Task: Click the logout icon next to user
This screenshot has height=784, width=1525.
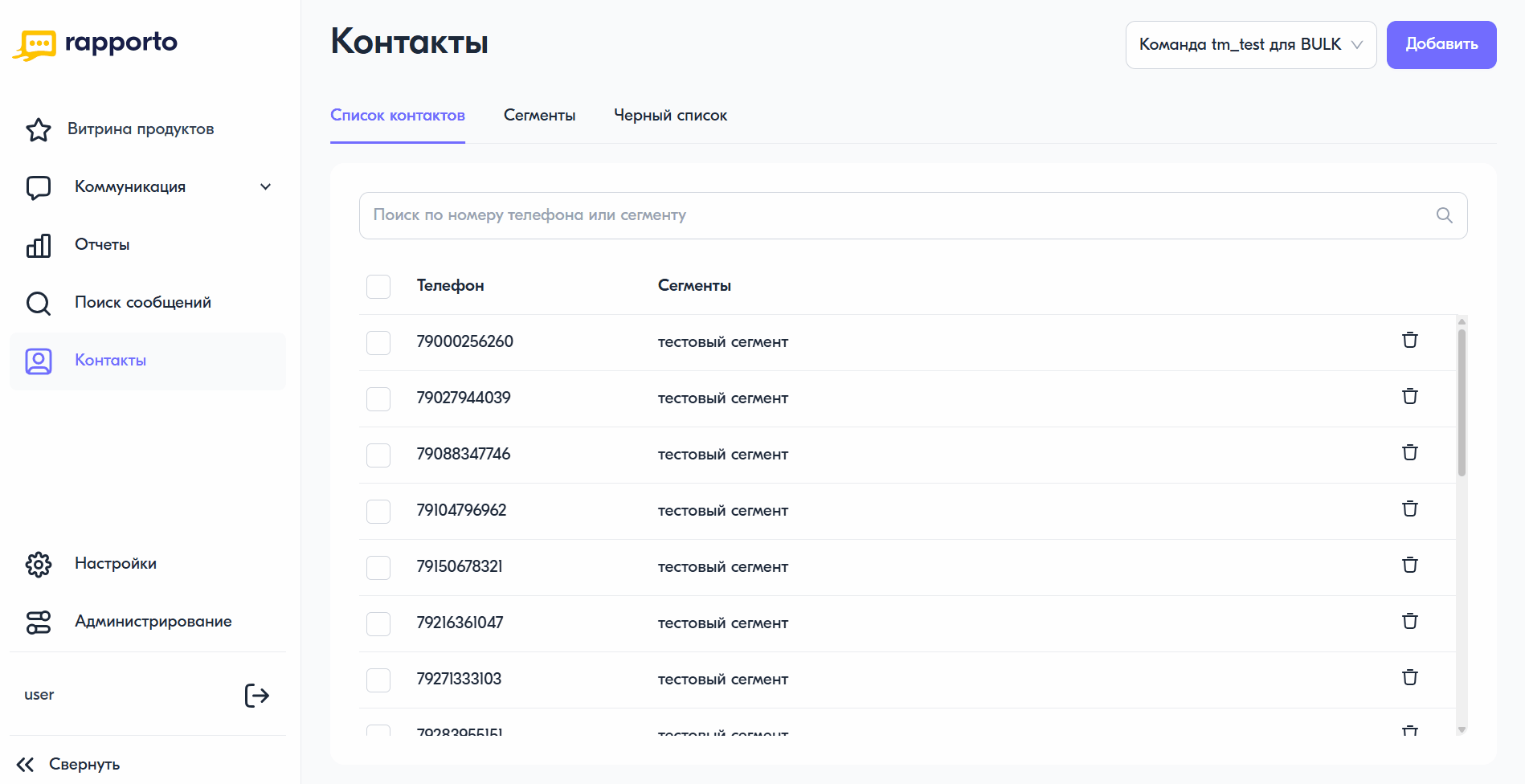Action: 256,696
